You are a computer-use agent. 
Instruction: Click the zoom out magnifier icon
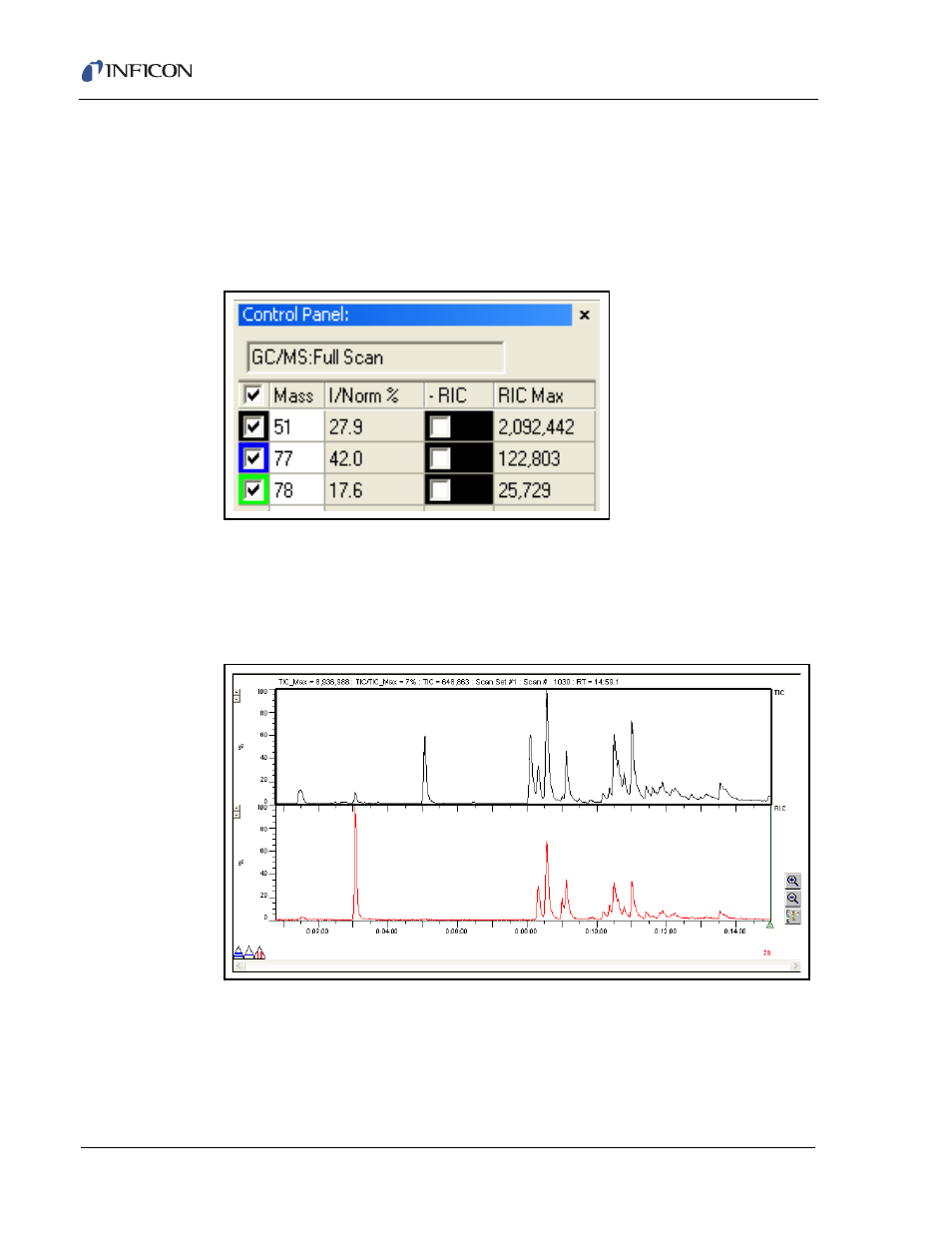(x=793, y=899)
